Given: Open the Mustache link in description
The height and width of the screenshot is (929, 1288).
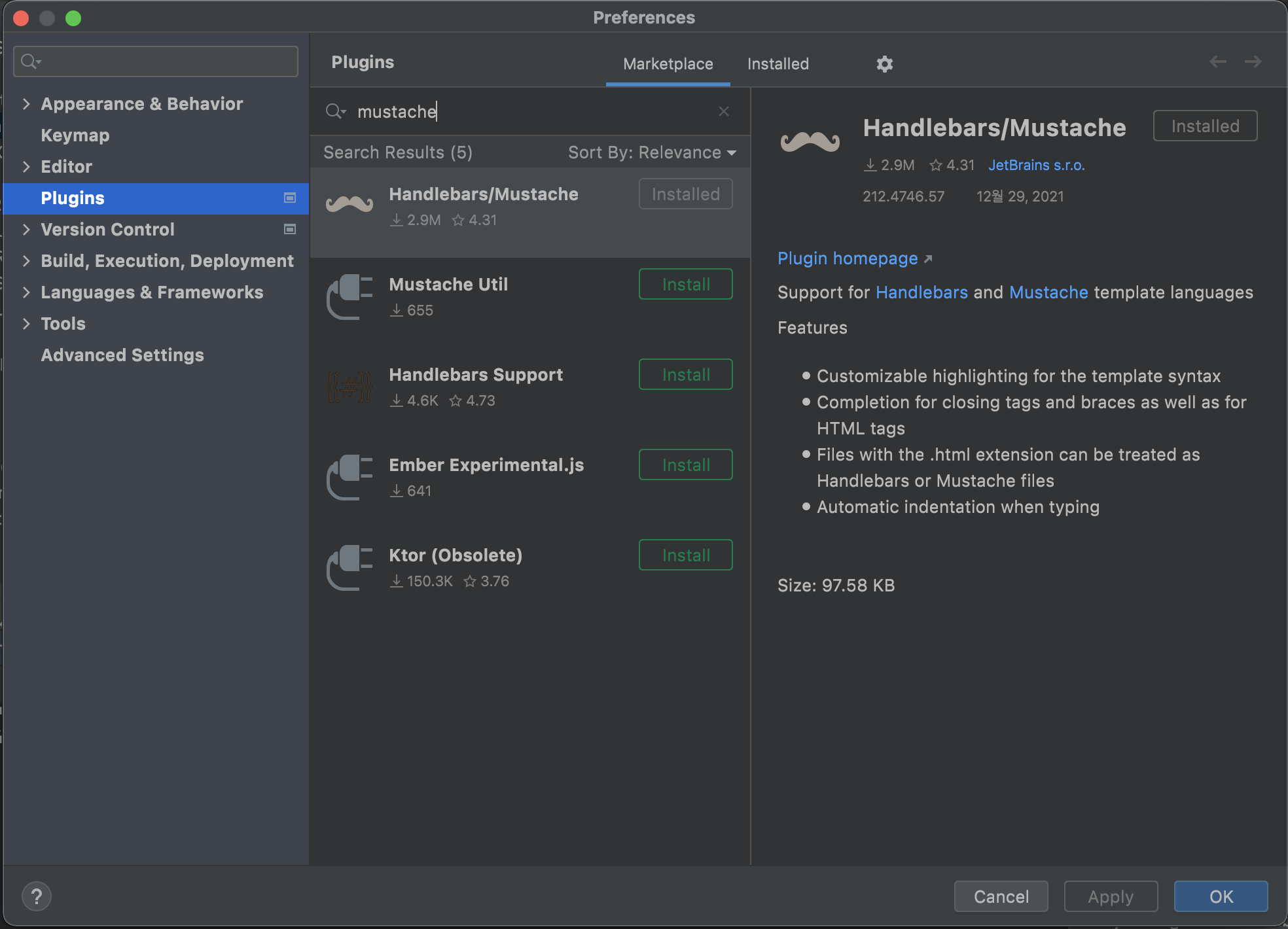Looking at the screenshot, I should tap(1048, 292).
